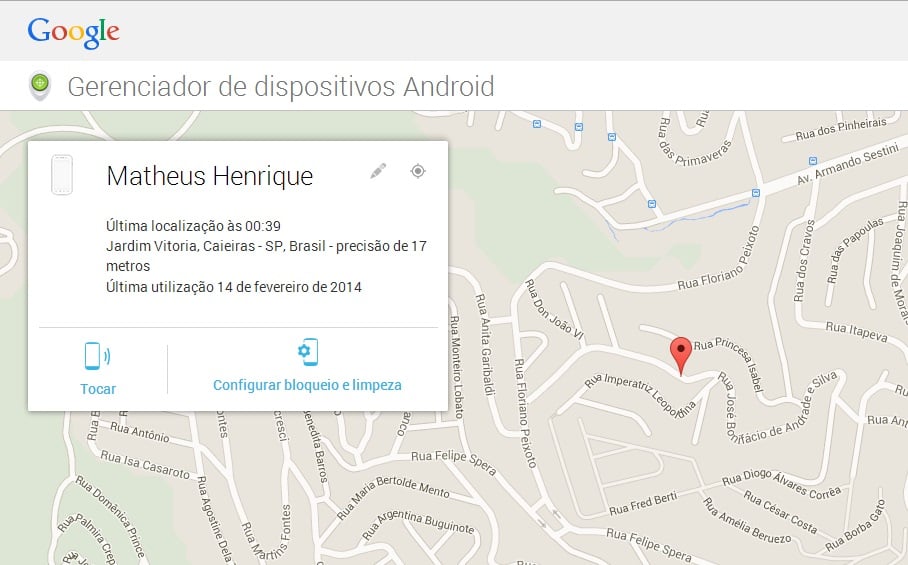Click the white phone device image
908x565 pixels.
(62, 174)
